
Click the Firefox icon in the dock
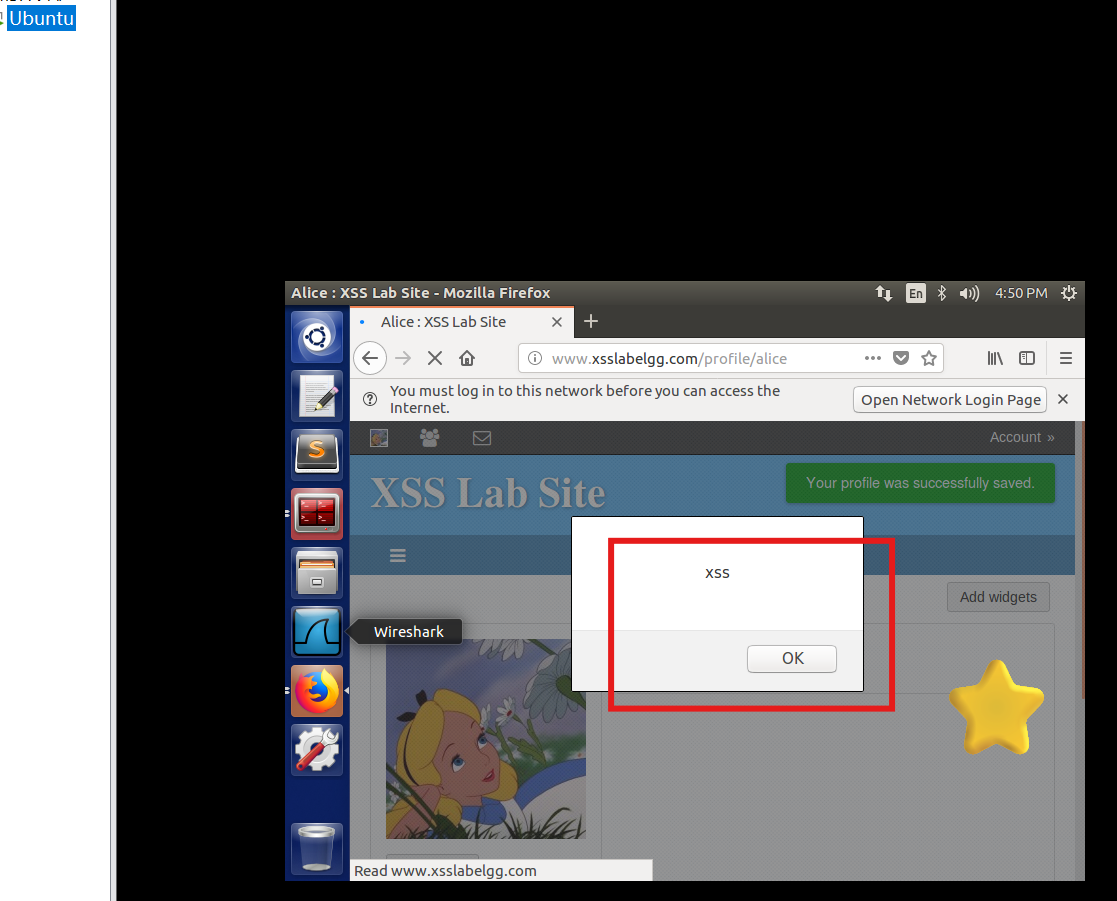click(317, 691)
